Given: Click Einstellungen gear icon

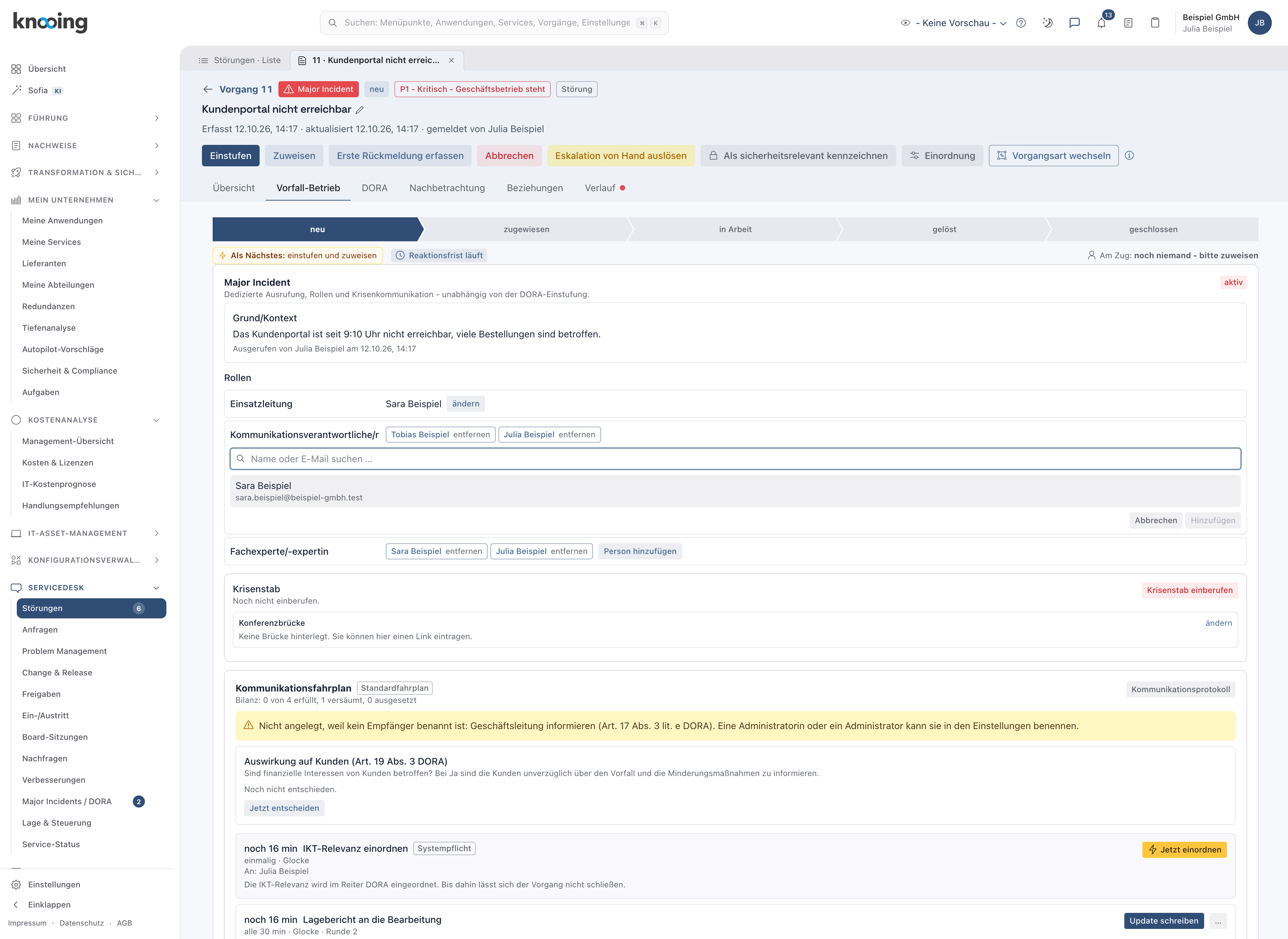Looking at the screenshot, I should [16, 884].
